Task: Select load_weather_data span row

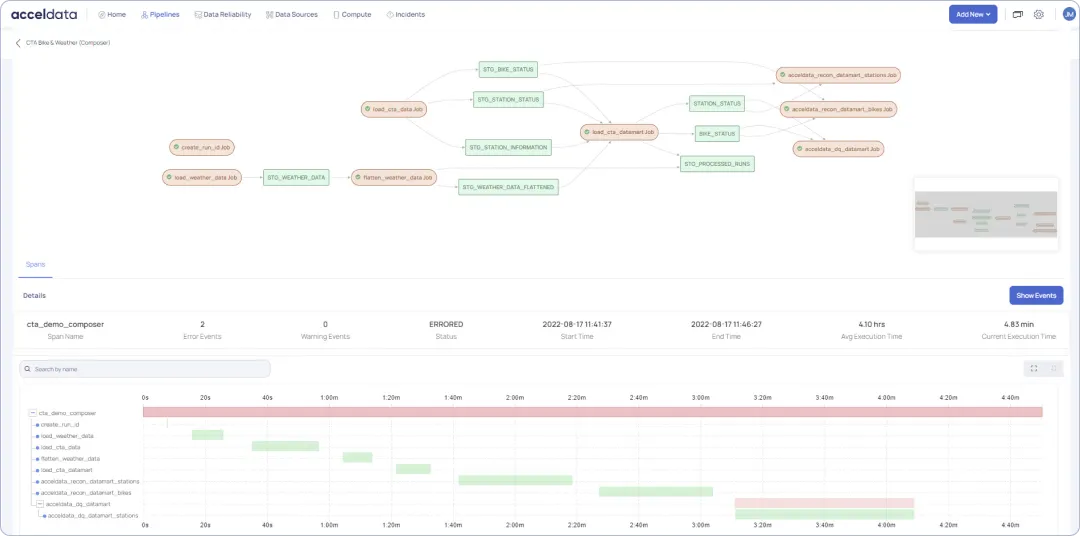Action: coord(67,436)
